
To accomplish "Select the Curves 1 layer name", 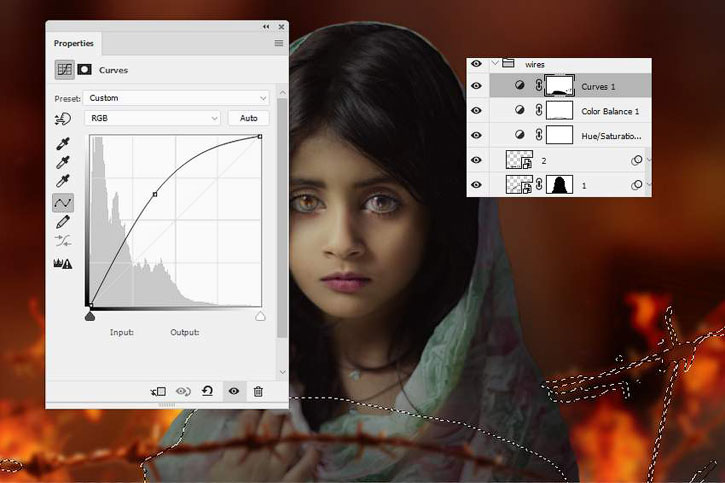I will [x=598, y=86].
